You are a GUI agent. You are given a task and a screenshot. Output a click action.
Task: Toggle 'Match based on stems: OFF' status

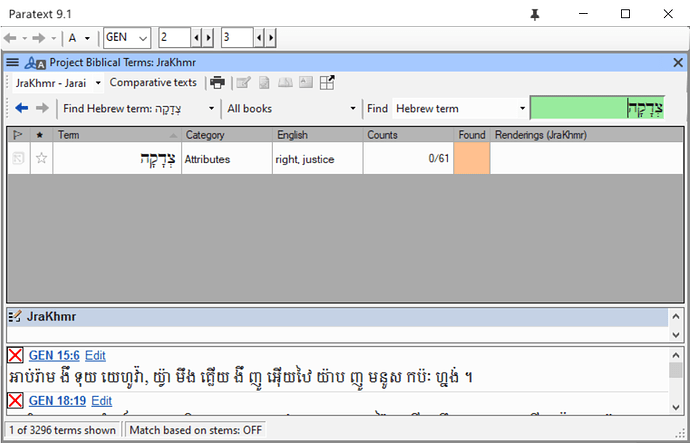click(196, 430)
